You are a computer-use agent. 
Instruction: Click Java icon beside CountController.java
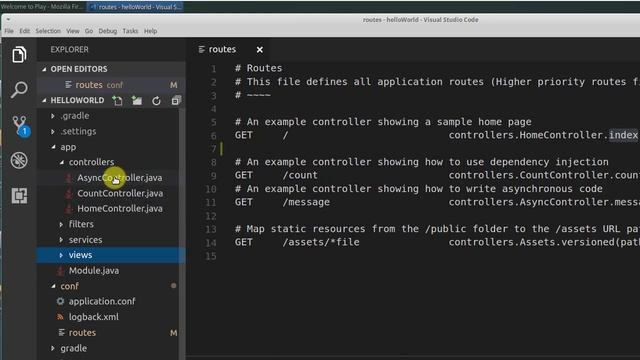pos(69,193)
